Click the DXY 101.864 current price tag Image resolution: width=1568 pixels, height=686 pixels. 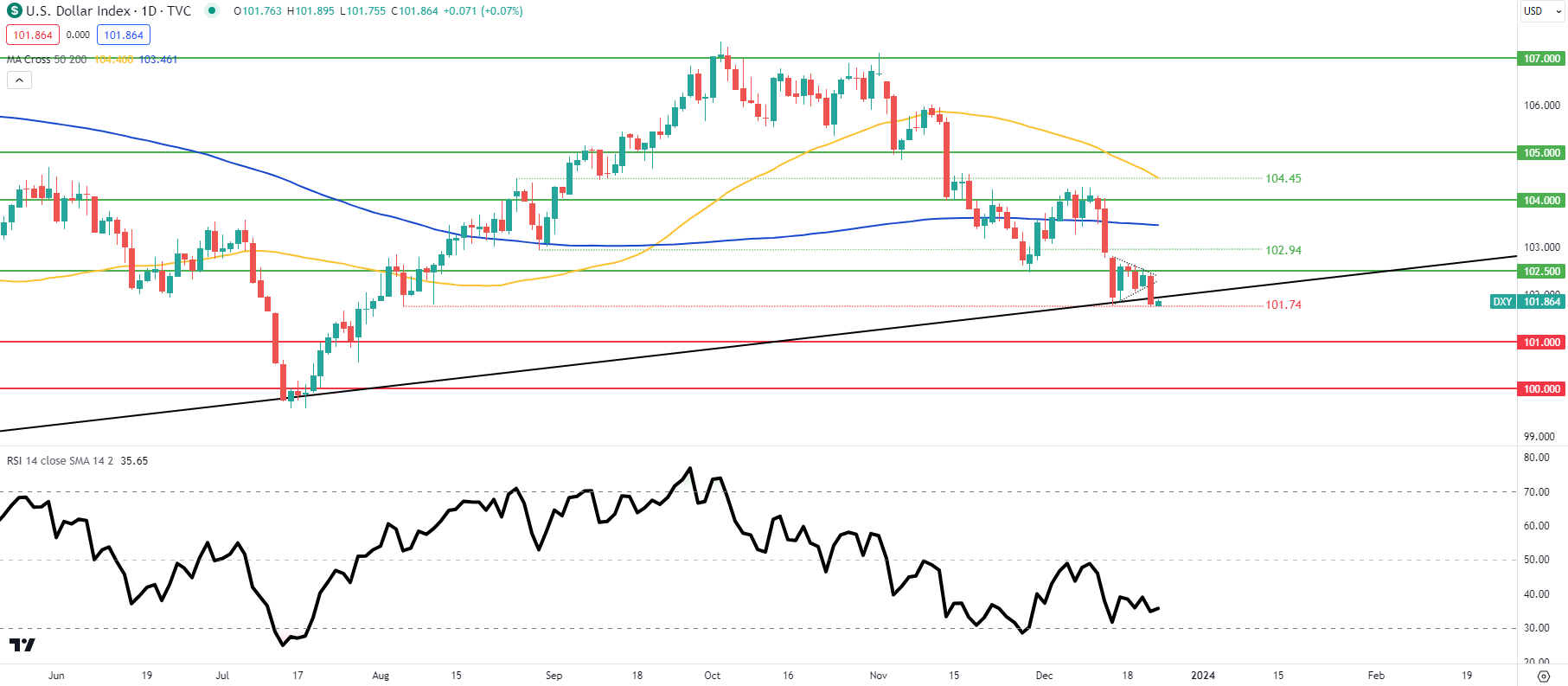(x=1527, y=302)
